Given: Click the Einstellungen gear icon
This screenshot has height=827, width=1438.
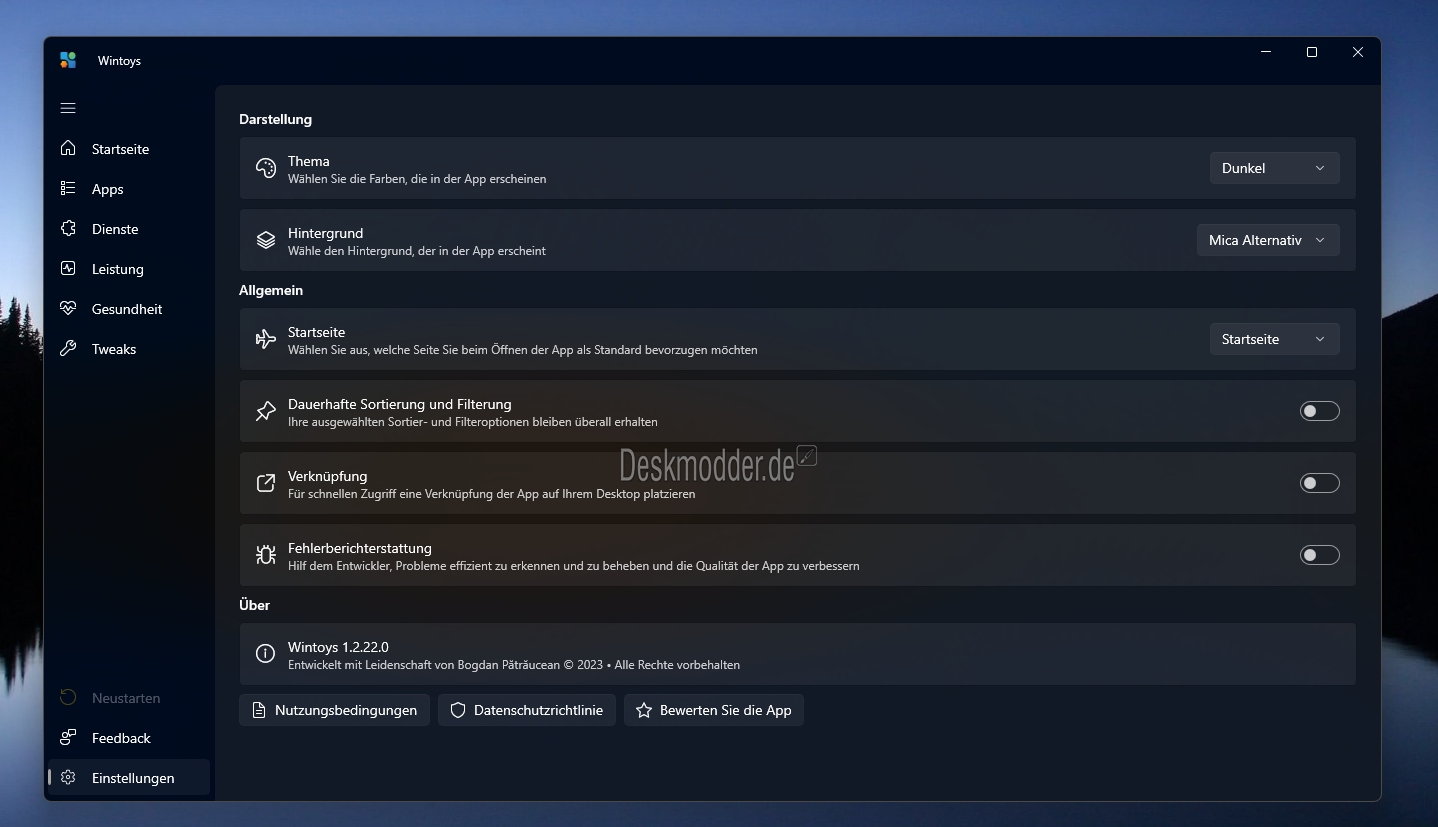Looking at the screenshot, I should [68, 777].
